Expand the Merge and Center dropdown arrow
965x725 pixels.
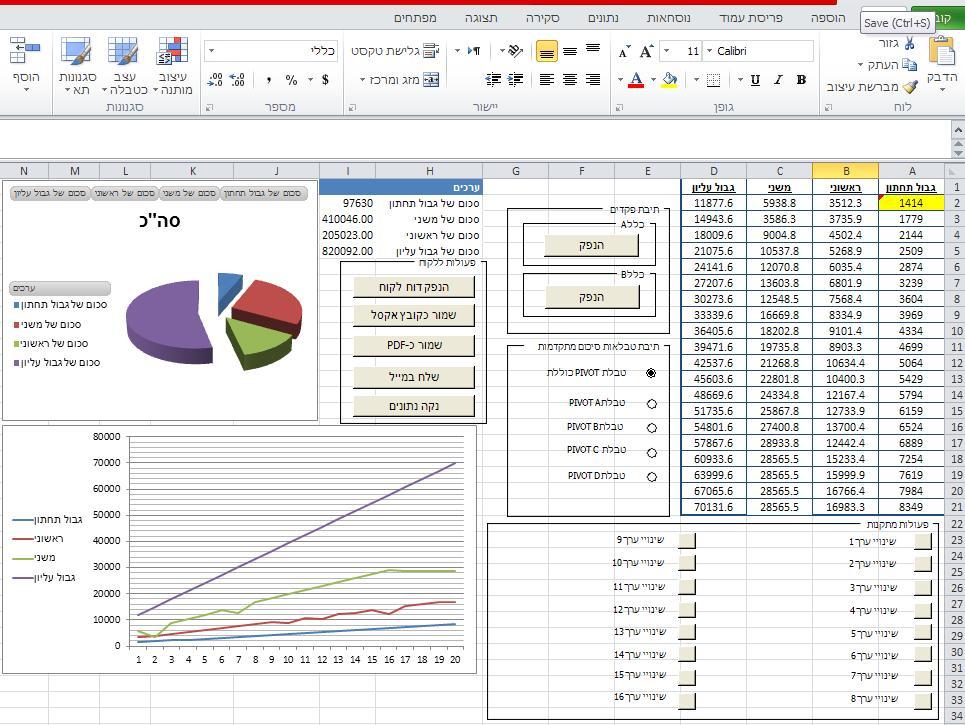[362, 80]
